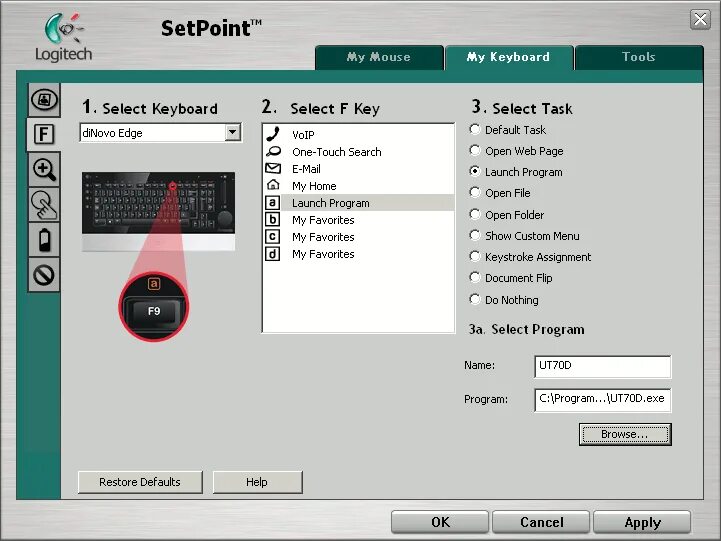Click the diNovo Edge keyboard image

point(158,211)
